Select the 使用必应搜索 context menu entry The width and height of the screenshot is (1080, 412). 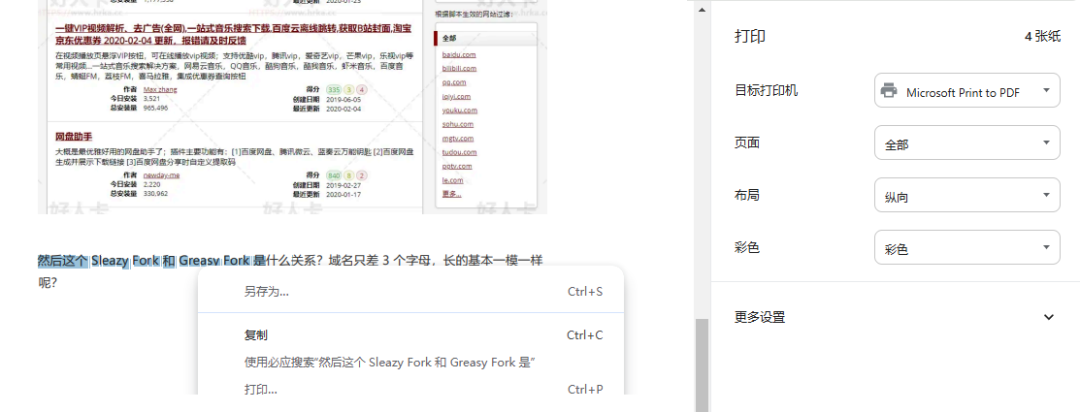[411, 362]
